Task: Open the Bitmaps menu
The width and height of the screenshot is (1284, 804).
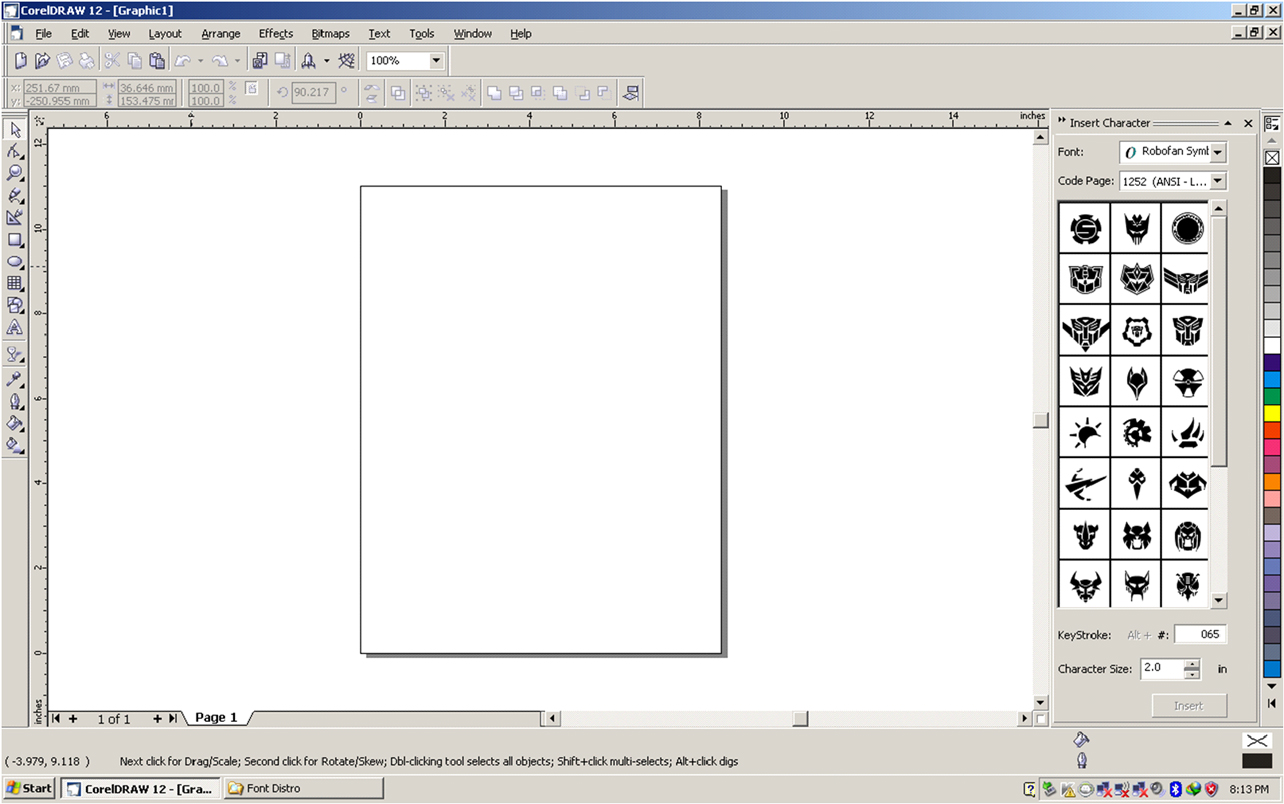Action: [330, 33]
